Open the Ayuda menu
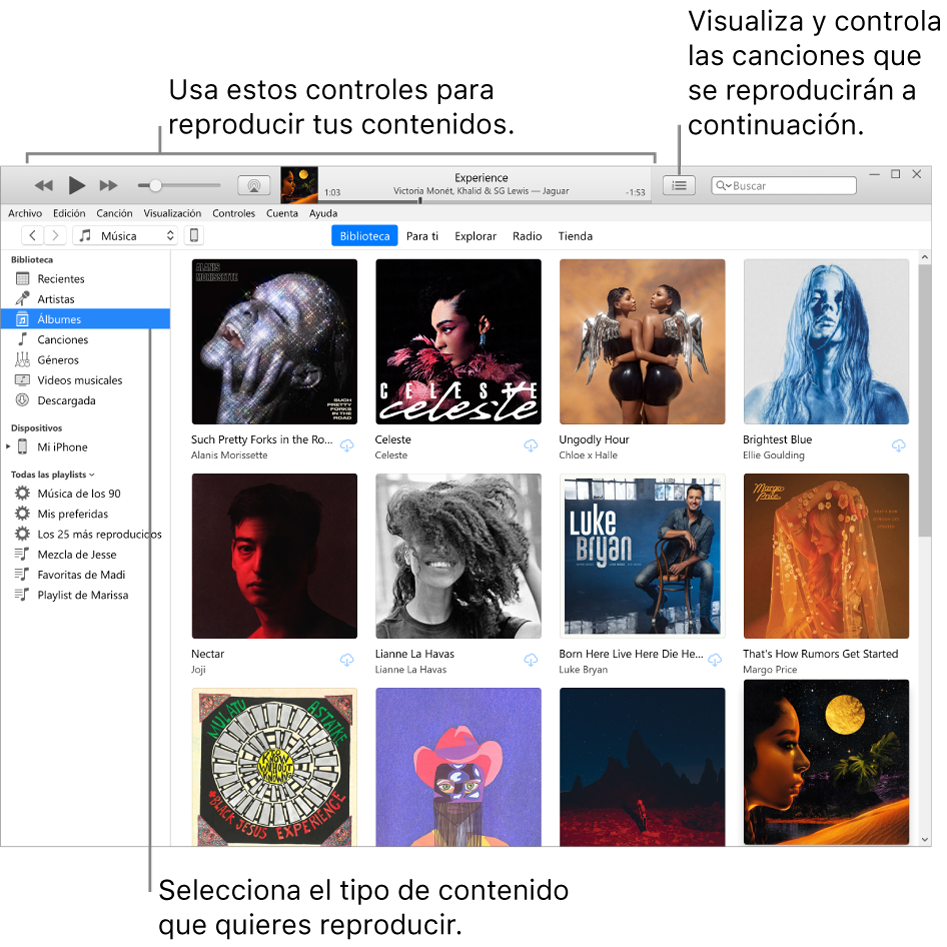 tap(323, 213)
